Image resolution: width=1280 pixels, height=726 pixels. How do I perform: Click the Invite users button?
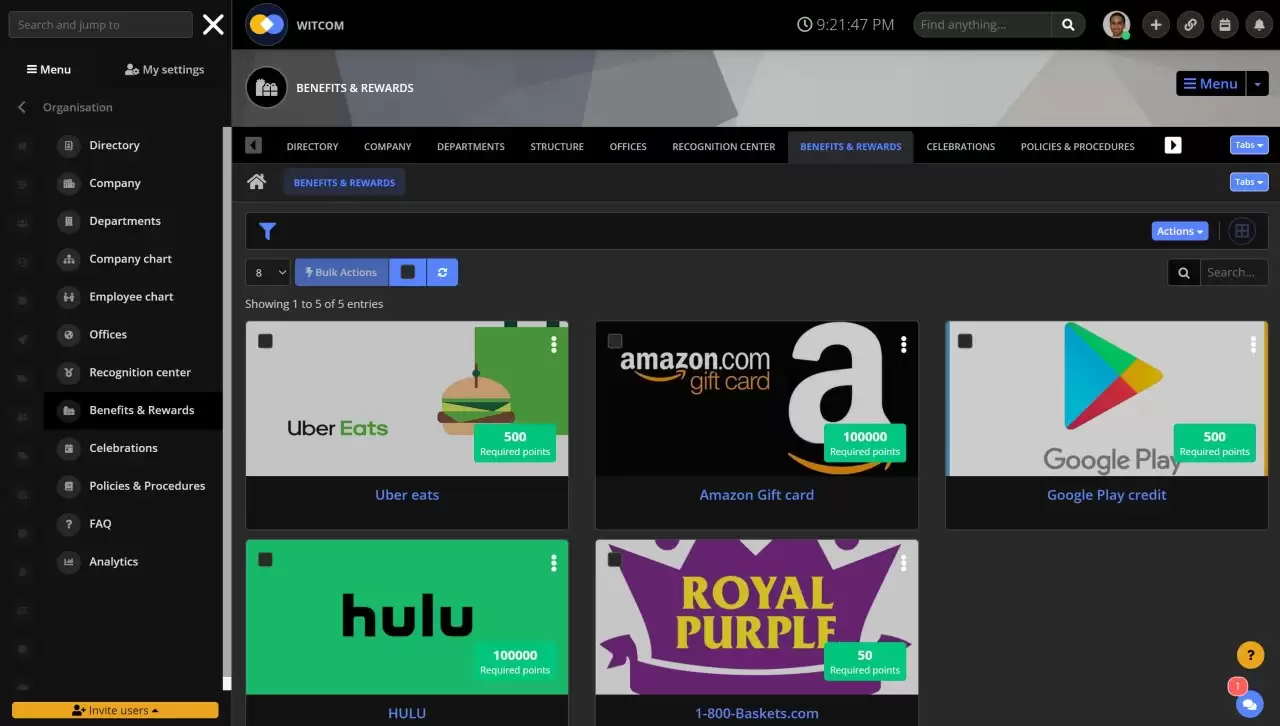[115, 710]
